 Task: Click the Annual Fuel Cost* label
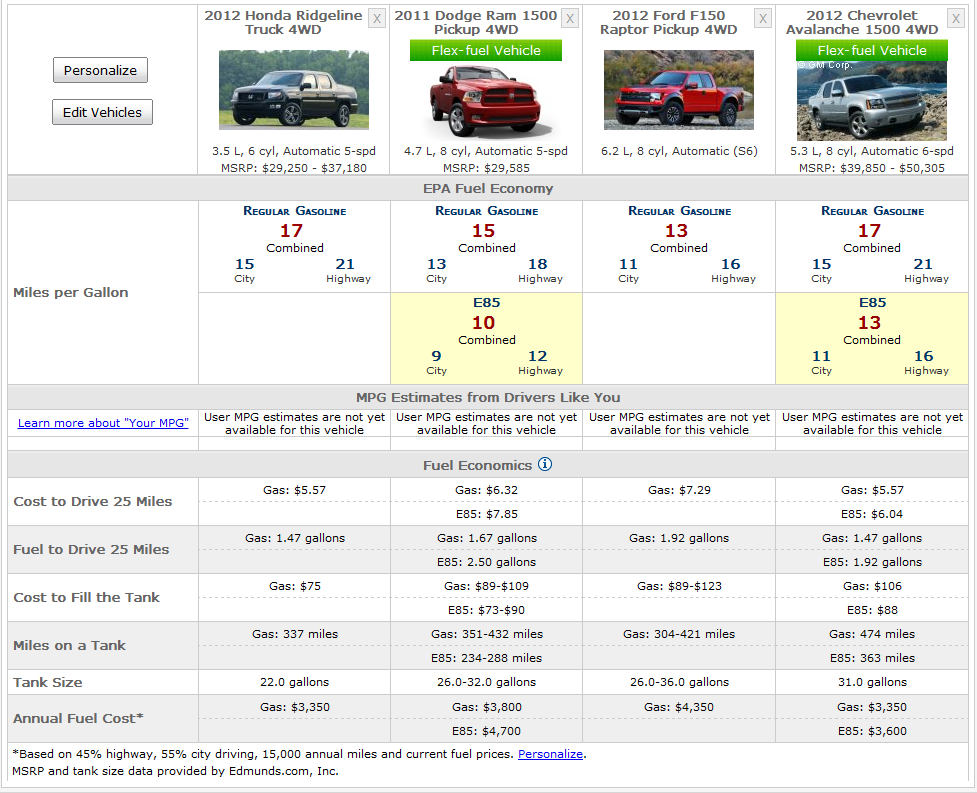78,718
